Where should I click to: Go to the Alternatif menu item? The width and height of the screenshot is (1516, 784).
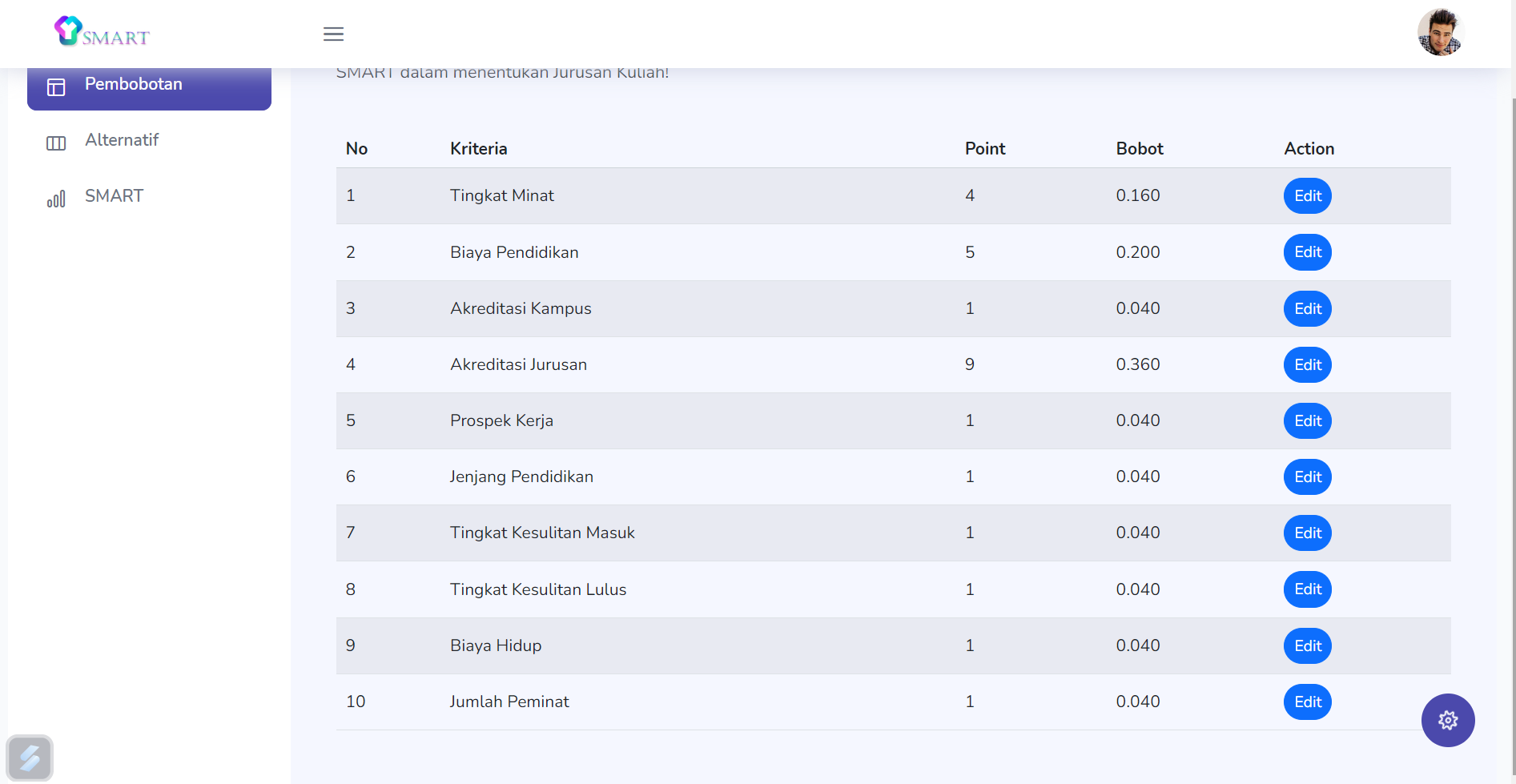click(122, 140)
